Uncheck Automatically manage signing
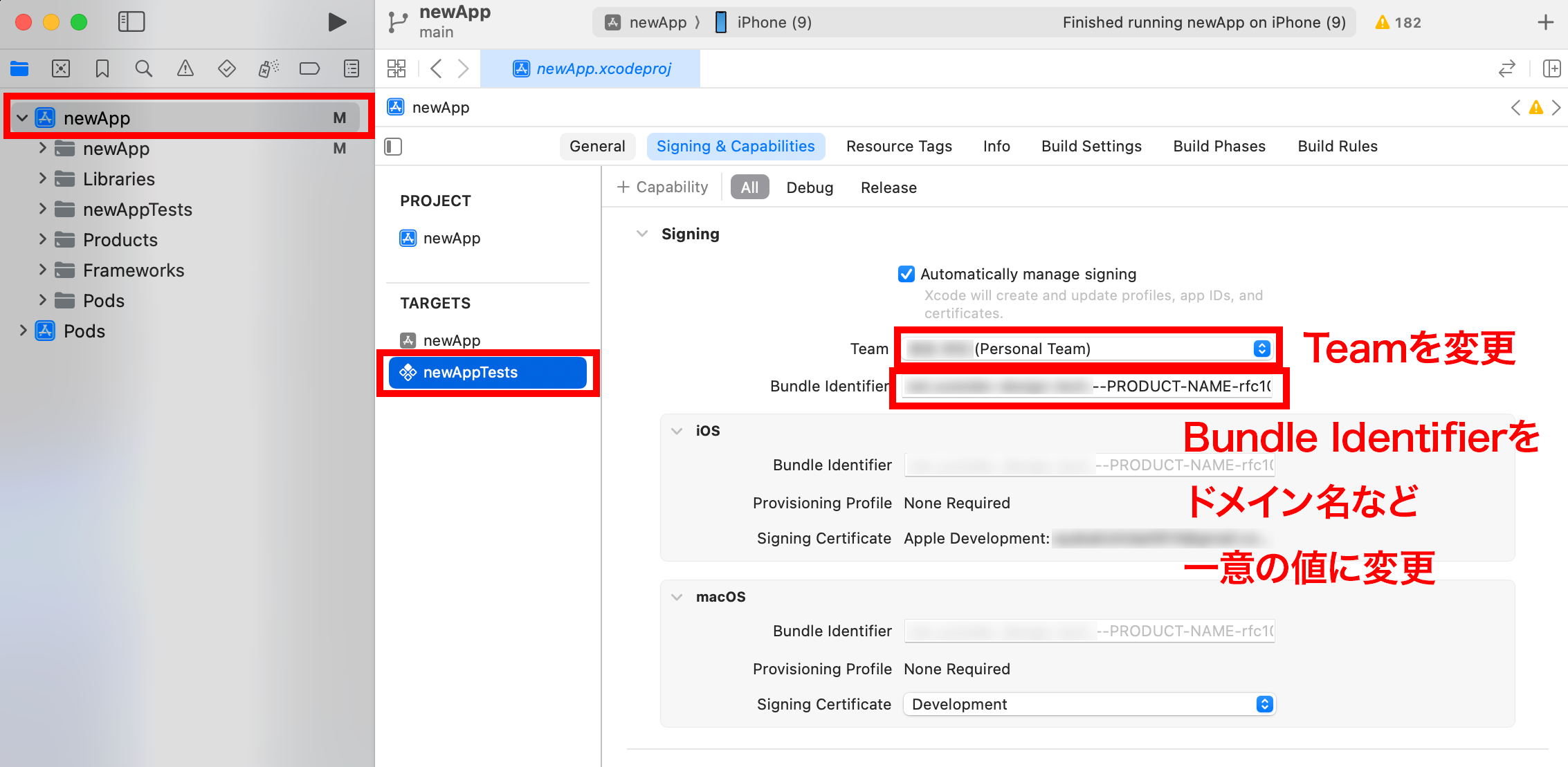The image size is (1568, 767). tap(906, 274)
